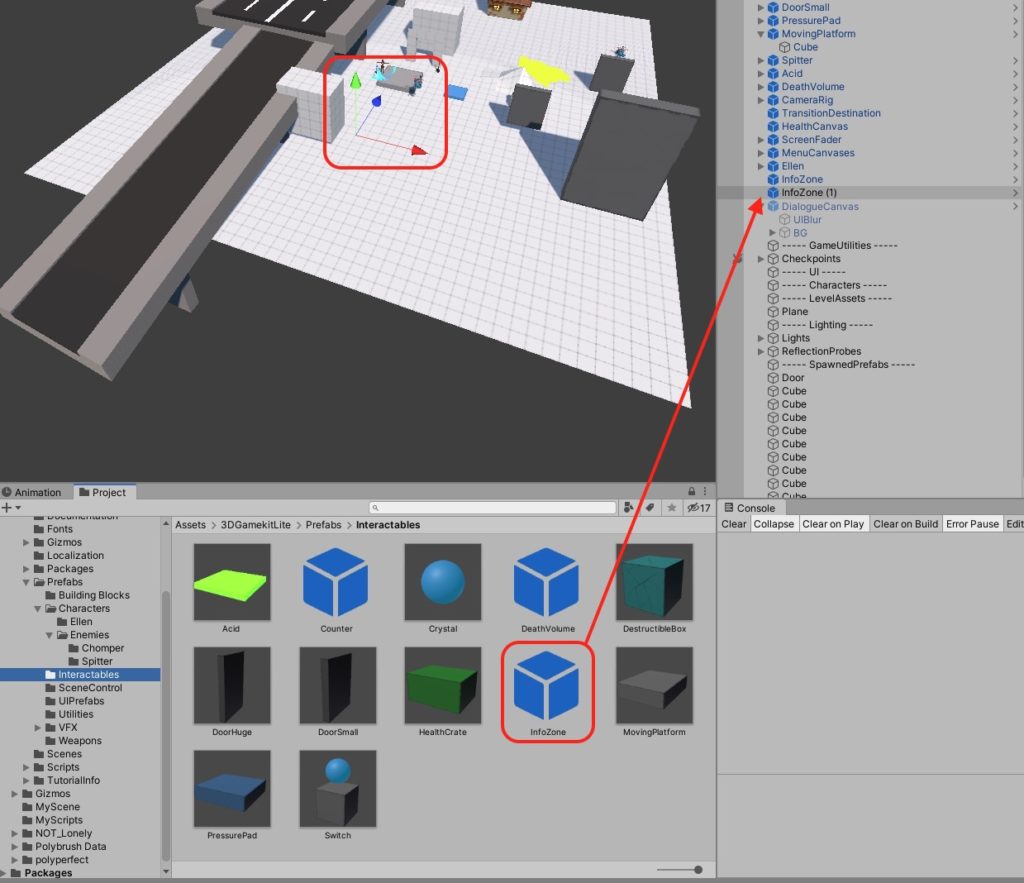1024x883 pixels.
Task: Click the Clear button in Console
Action: coord(734,524)
